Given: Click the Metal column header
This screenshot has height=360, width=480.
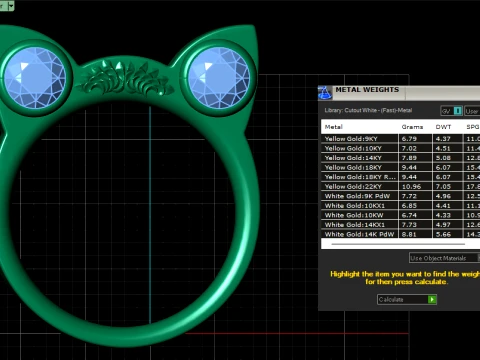Looking at the screenshot, I should point(334,127).
